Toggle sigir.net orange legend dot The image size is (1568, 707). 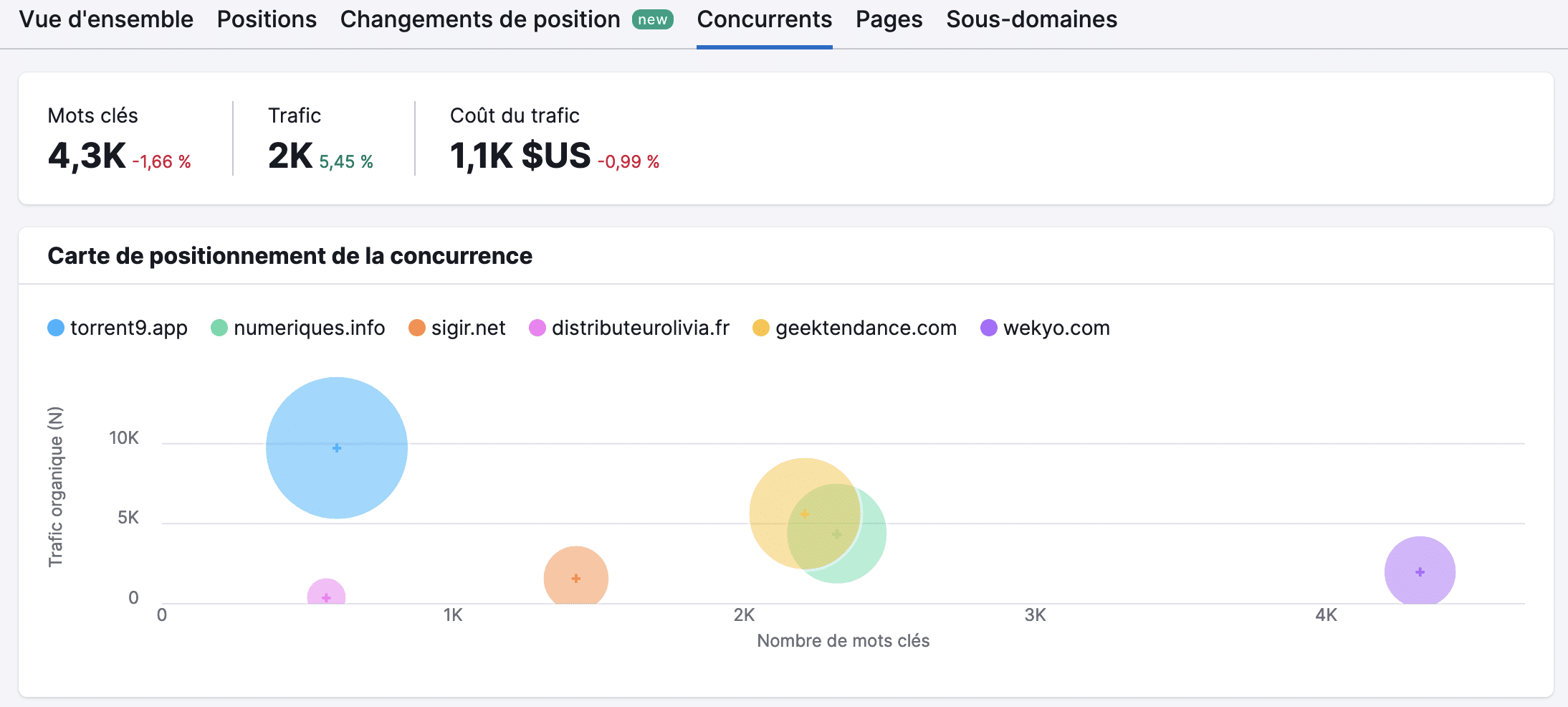coord(417,328)
